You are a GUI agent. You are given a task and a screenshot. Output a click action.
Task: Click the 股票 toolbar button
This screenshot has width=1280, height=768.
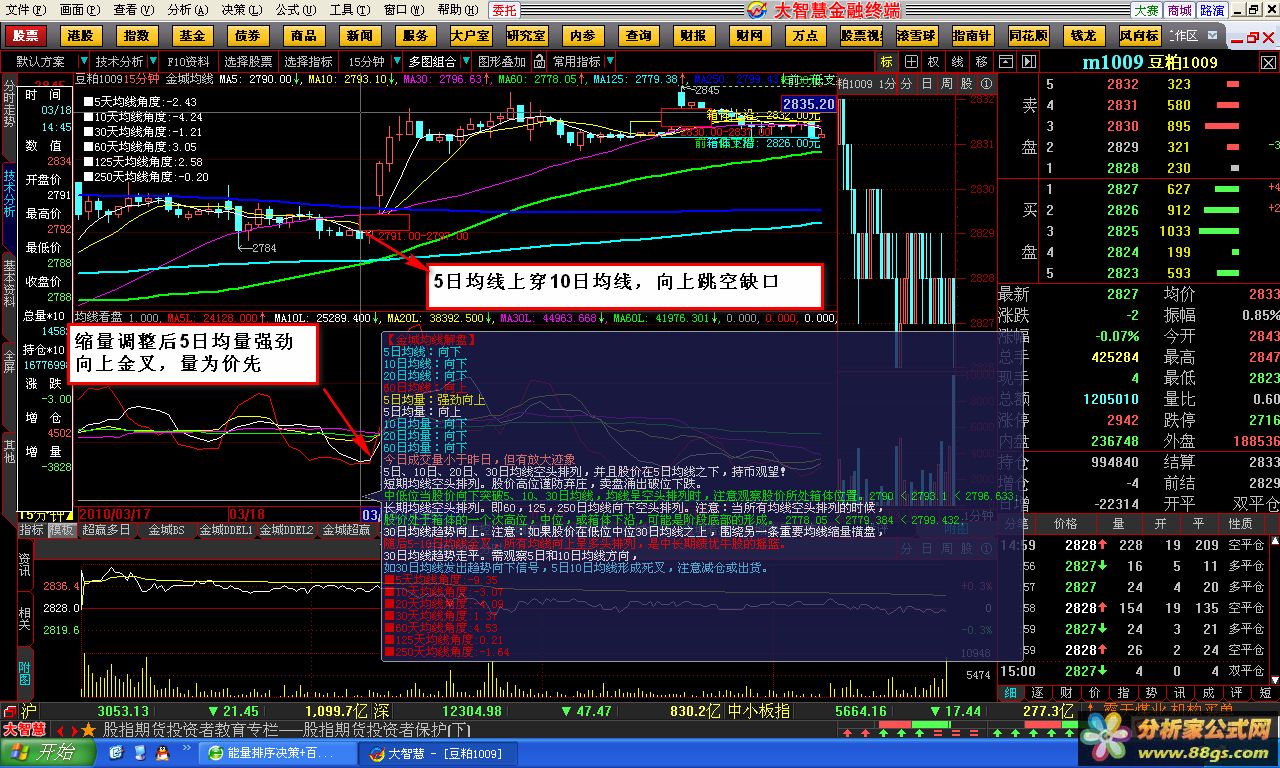pos(26,36)
